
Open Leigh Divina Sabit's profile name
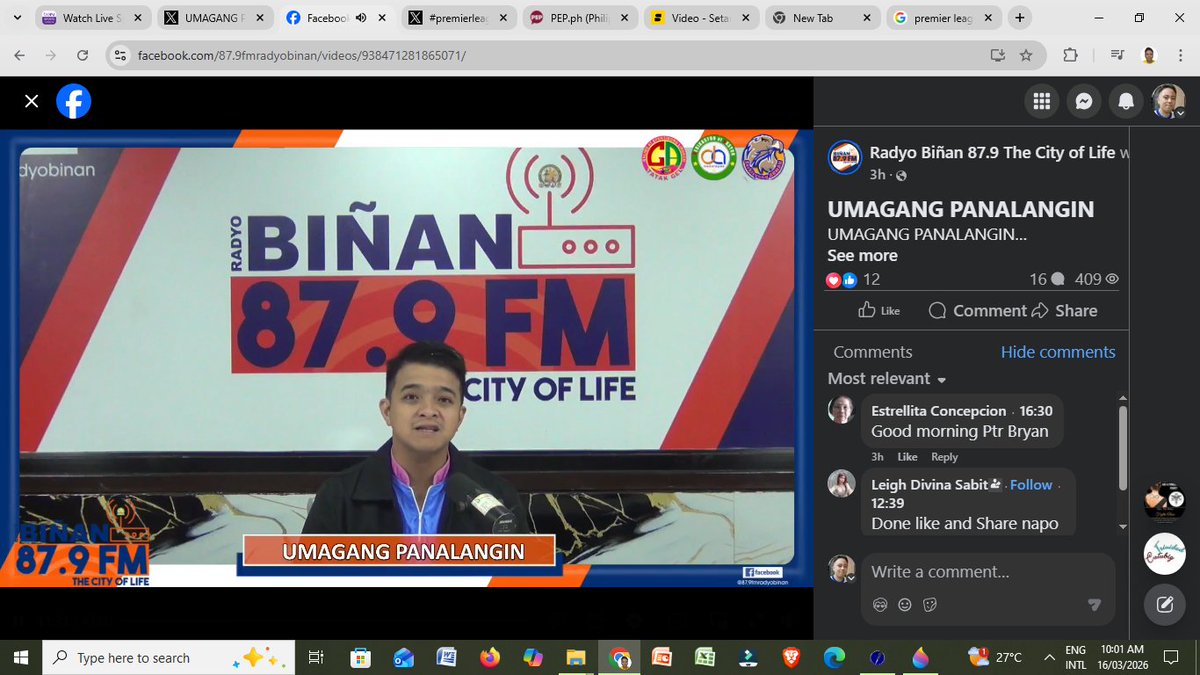930,485
